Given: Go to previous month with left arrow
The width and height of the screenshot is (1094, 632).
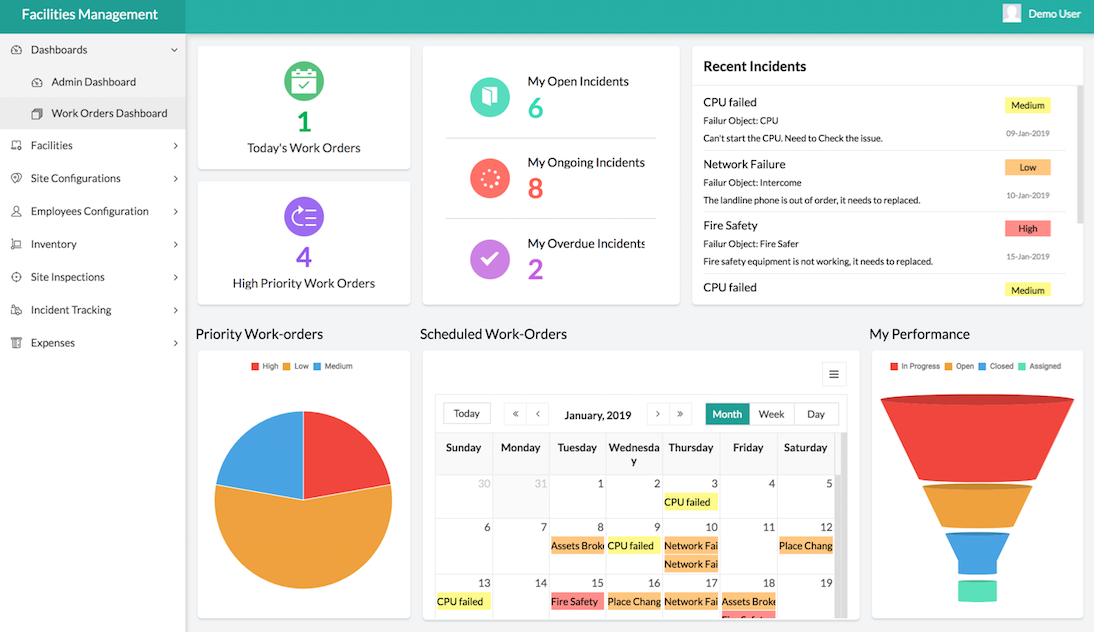Looking at the screenshot, I should click(538, 414).
